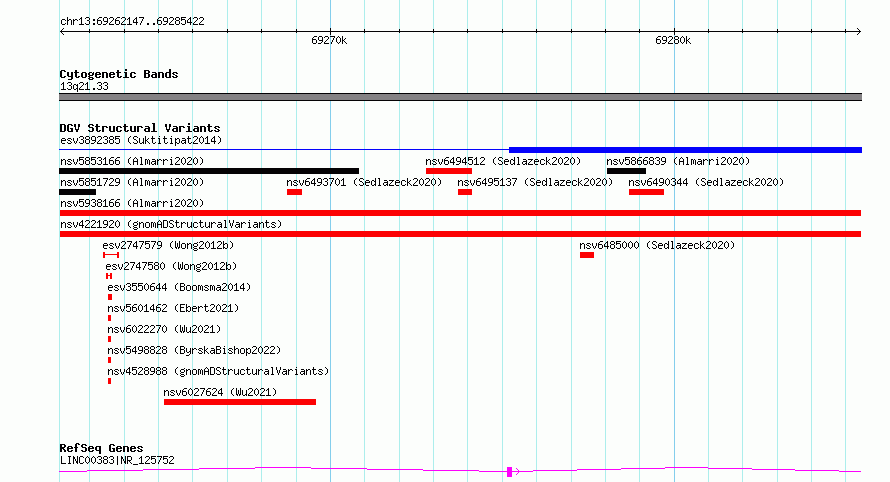Click the full-width red nsv4221920 bar
This screenshot has height=482, width=890.
pos(460,234)
